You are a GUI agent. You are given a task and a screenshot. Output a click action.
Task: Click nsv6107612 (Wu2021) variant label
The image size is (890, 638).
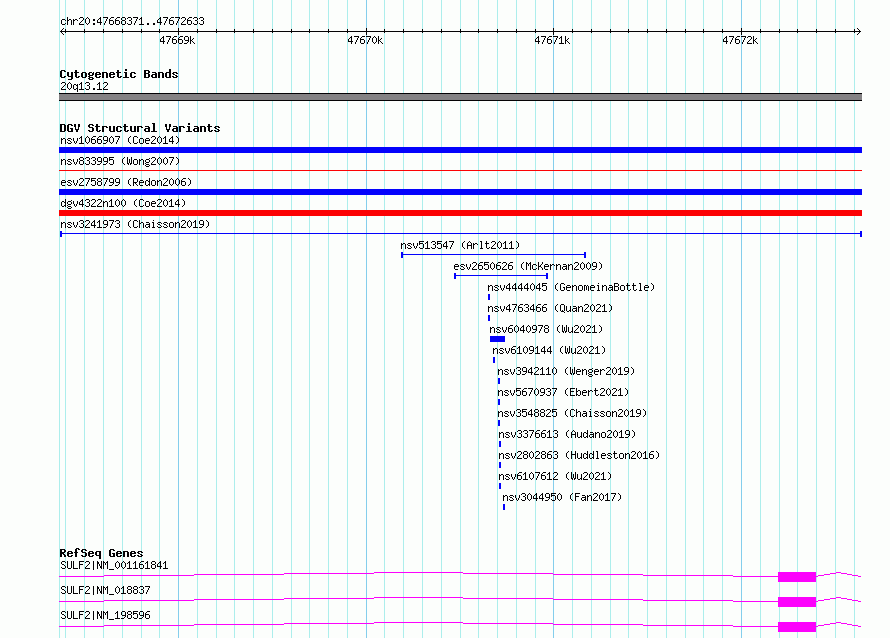tap(555, 476)
